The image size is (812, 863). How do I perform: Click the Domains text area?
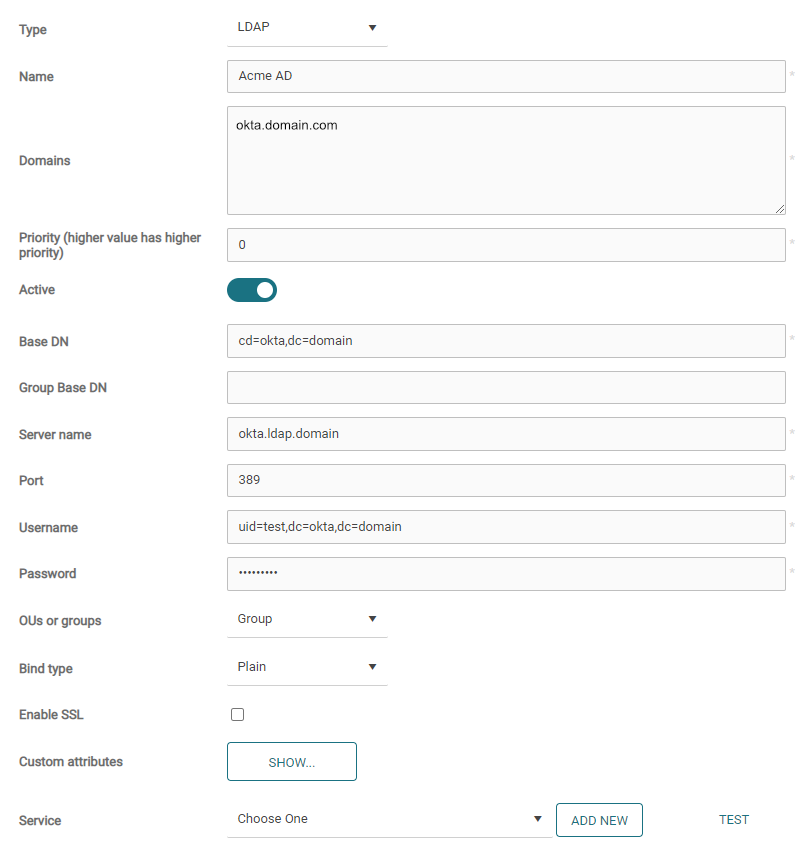[506, 161]
